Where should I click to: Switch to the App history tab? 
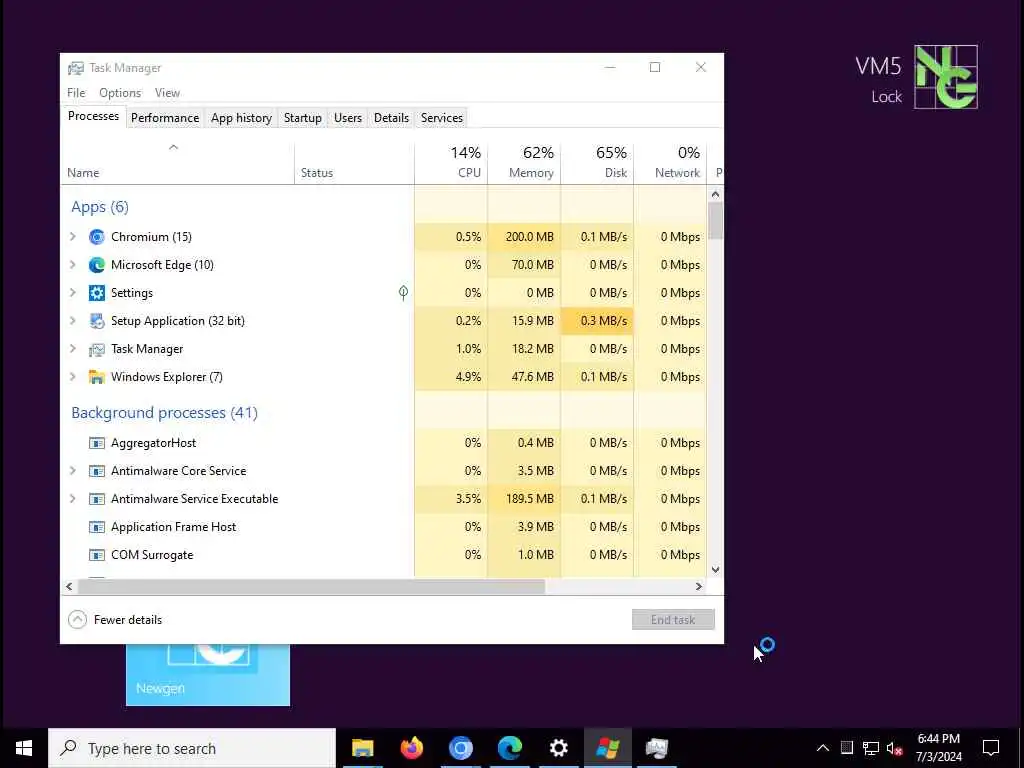pyautogui.click(x=241, y=118)
